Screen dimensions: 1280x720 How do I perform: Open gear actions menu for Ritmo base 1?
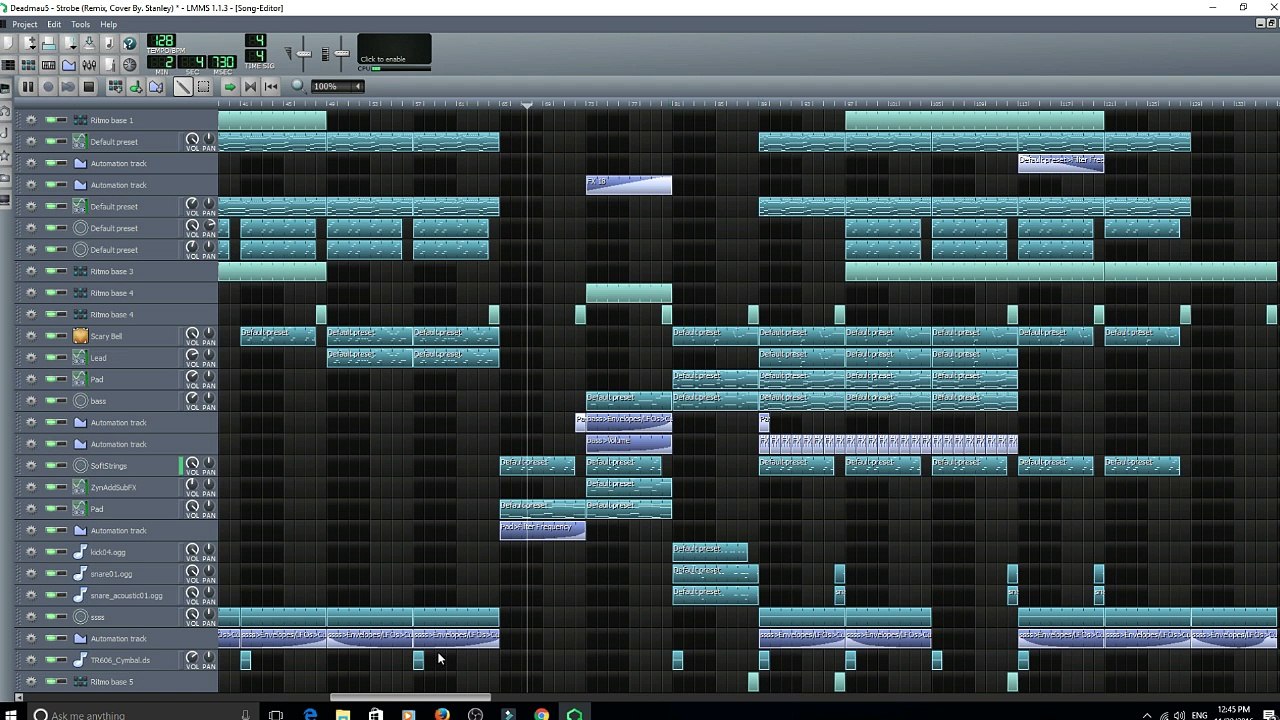pyautogui.click(x=31, y=120)
